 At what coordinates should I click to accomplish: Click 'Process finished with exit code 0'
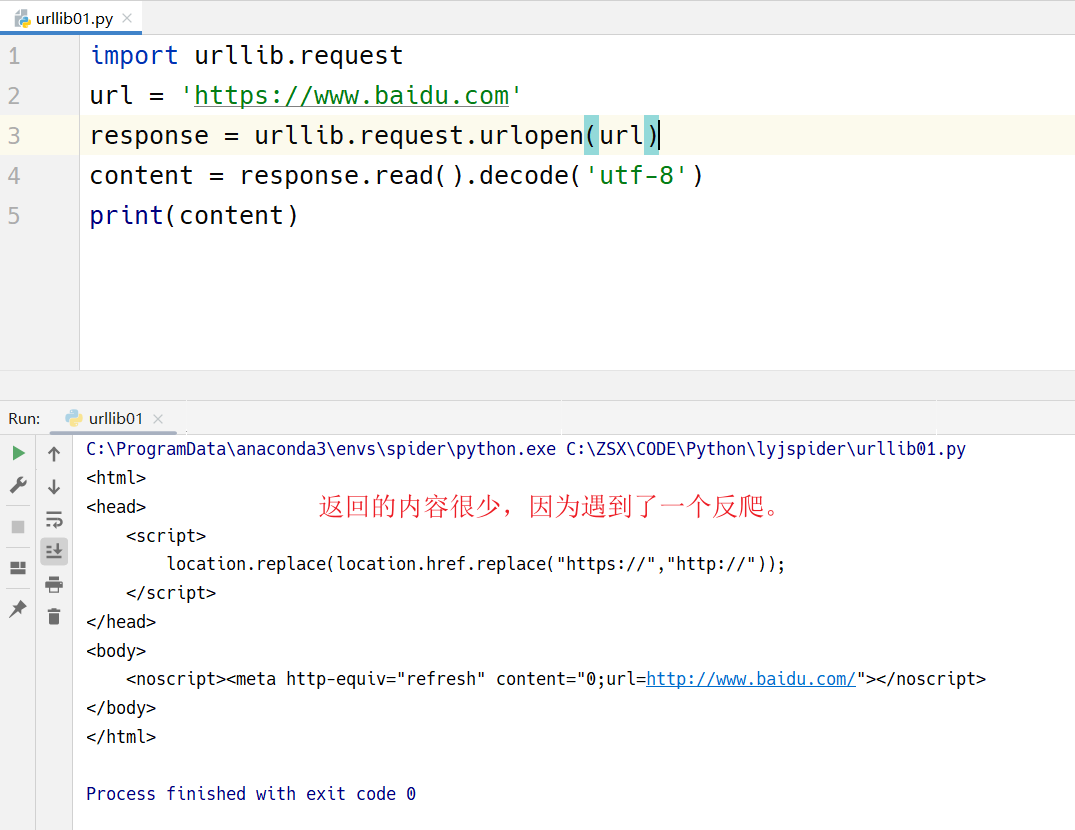[251, 794]
